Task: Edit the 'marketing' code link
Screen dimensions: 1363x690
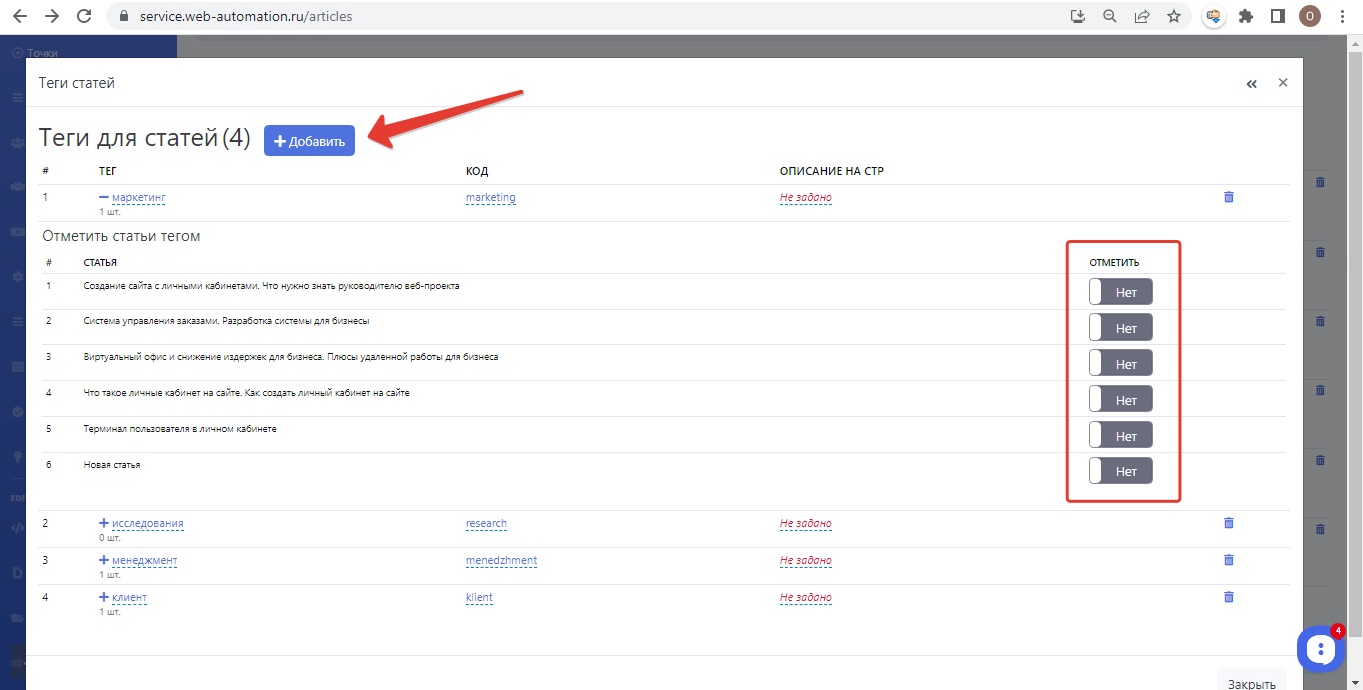Action: pos(490,197)
